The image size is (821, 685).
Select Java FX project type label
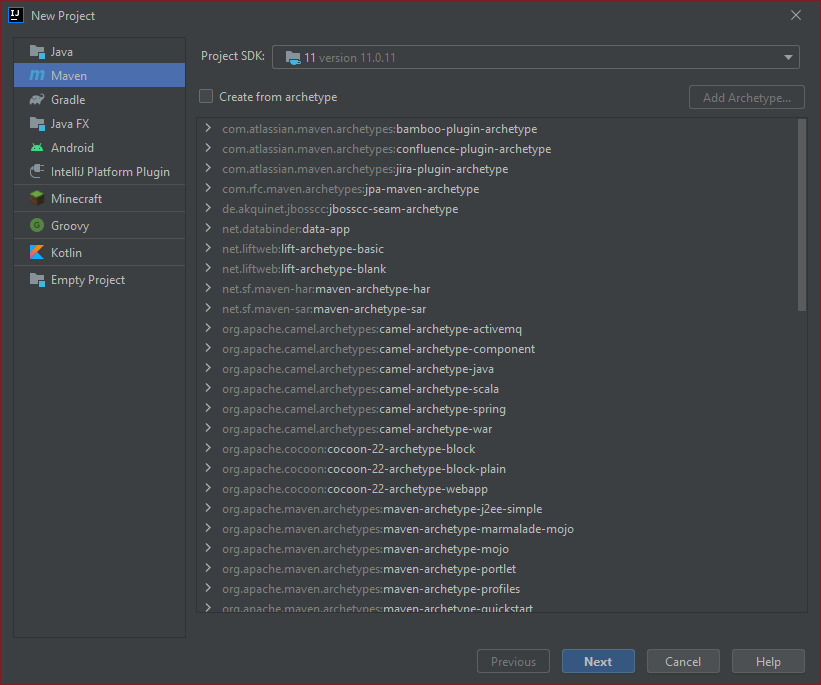(70, 124)
